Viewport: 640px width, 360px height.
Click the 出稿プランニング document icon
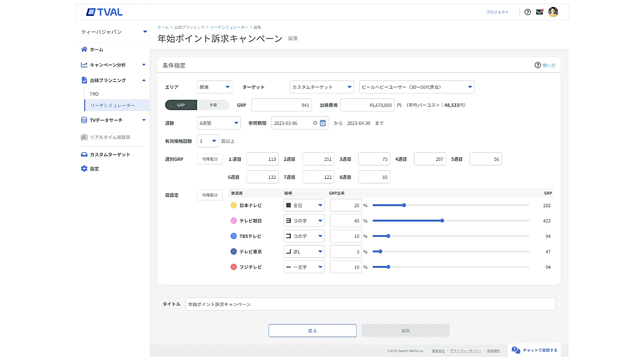[84, 80]
